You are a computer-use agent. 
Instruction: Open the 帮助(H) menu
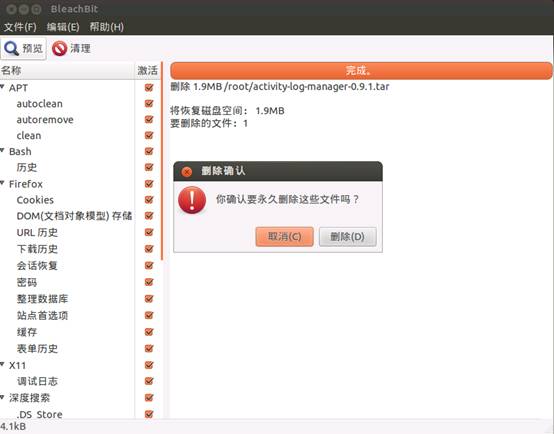click(x=106, y=27)
